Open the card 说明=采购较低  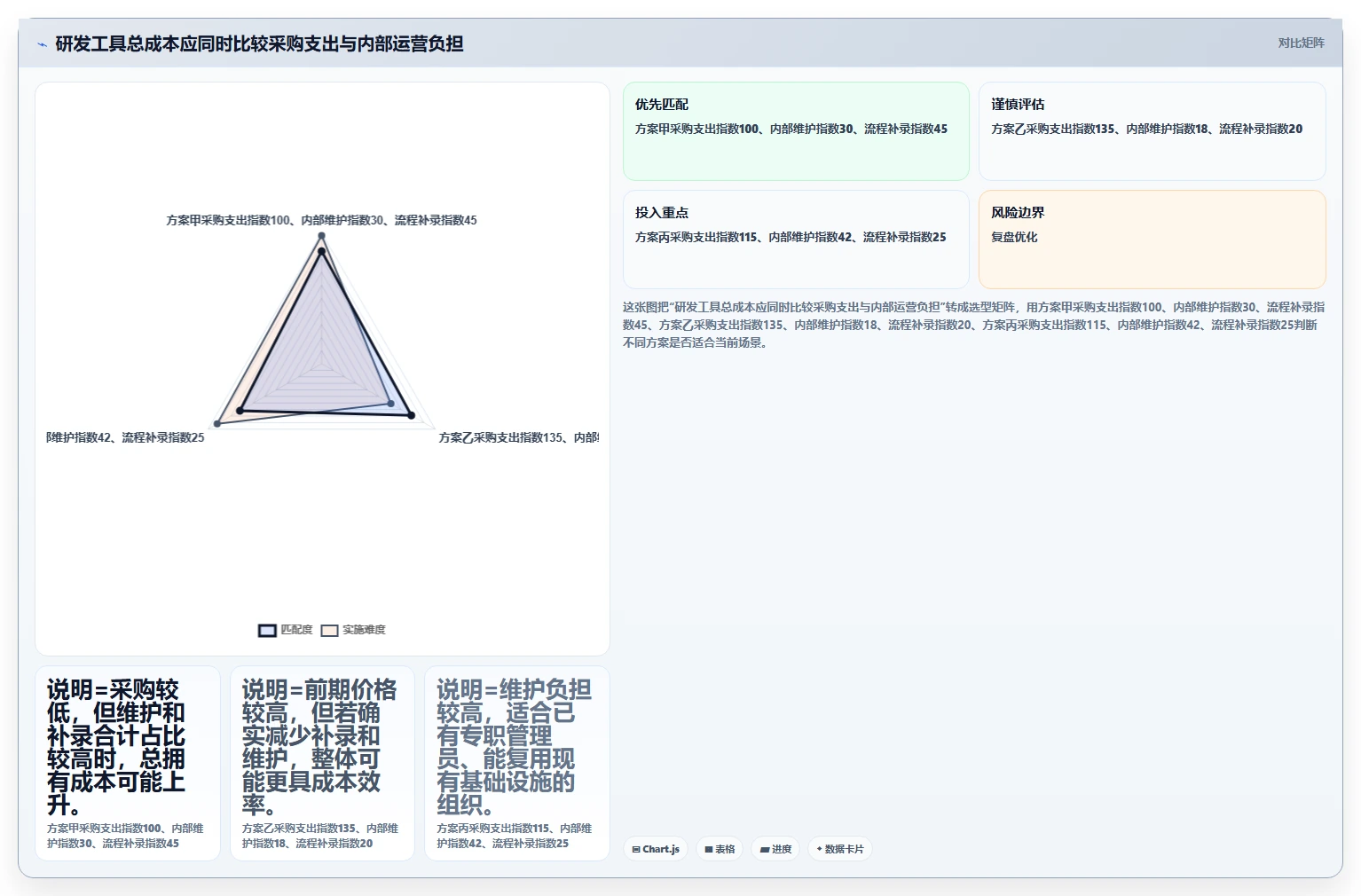(128, 763)
